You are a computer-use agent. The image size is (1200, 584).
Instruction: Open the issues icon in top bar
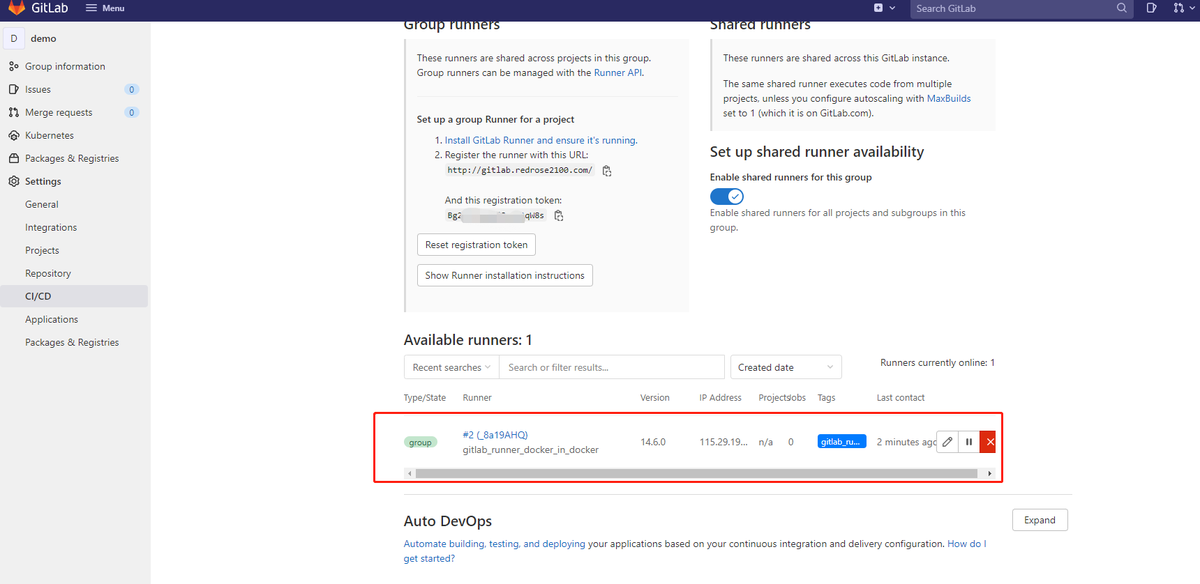click(x=1152, y=8)
